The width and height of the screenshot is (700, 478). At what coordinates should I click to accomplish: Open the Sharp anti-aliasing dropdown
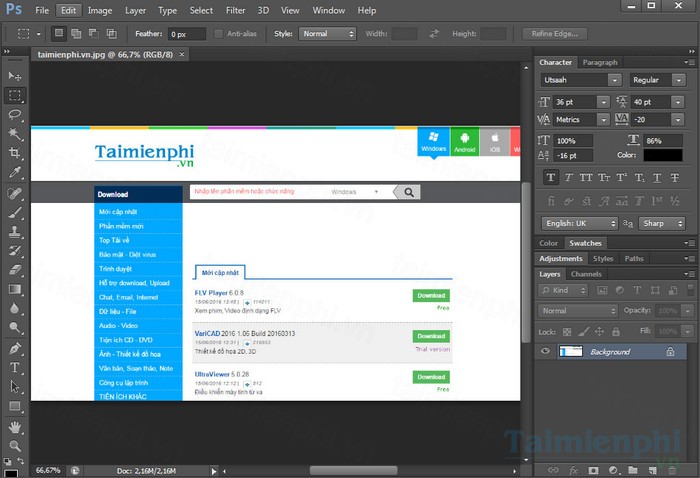[662, 223]
